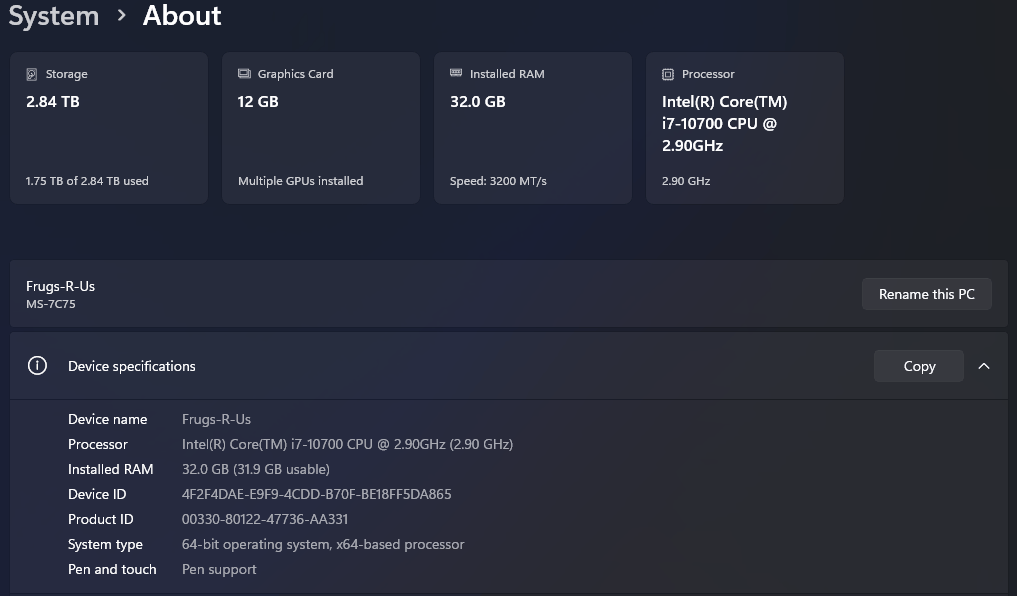Click the '2.90 GHz' text in Processor card

tap(686, 181)
